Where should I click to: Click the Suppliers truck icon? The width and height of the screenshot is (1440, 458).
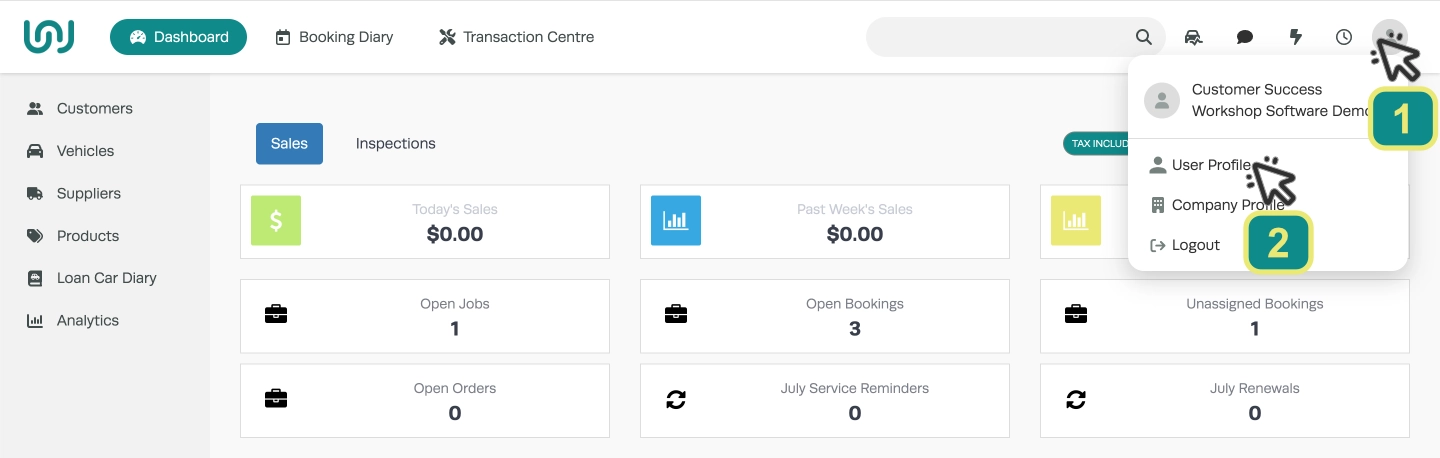[x=35, y=193]
